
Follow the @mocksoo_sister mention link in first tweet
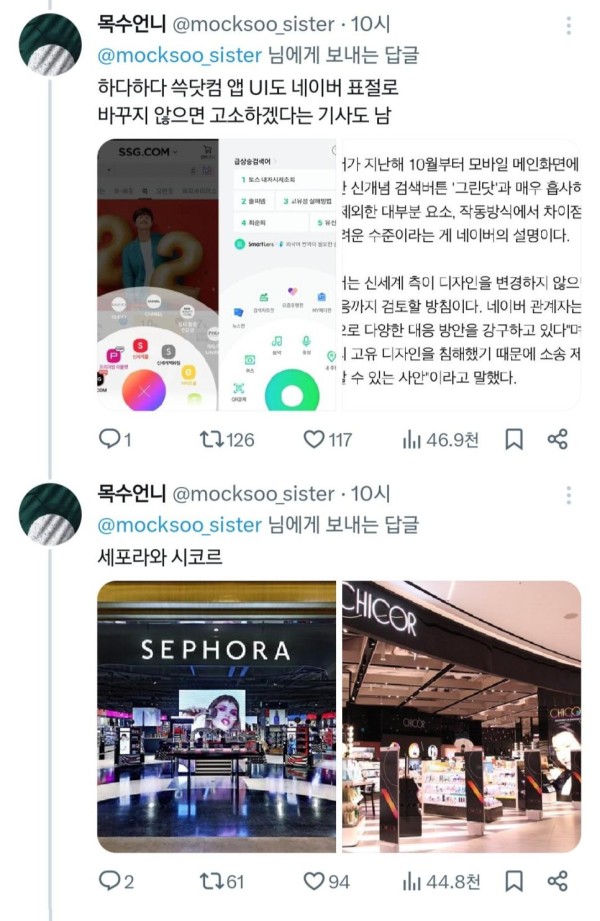(x=179, y=55)
